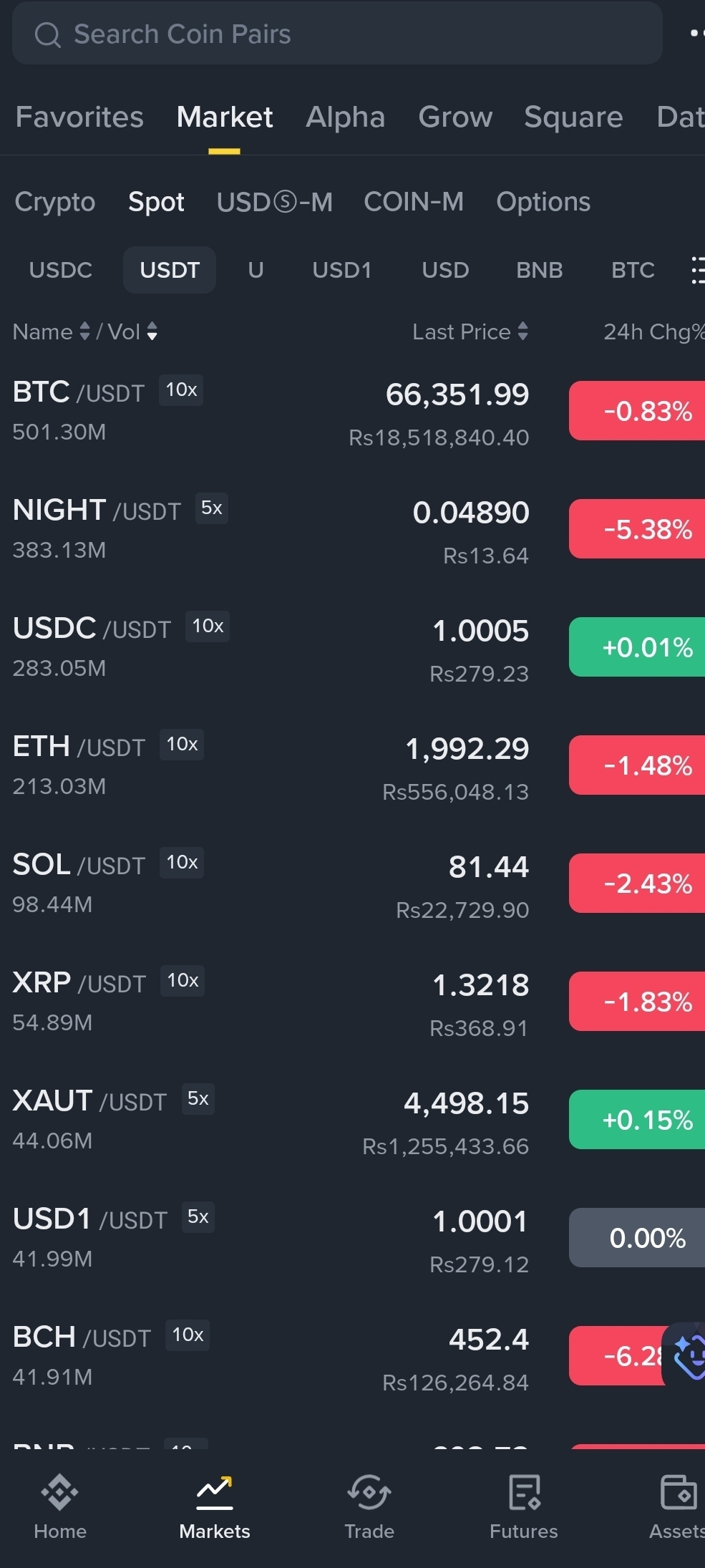Sort by Last Price arrows
This screenshot has width=705, height=1568.
coord(522,331)
